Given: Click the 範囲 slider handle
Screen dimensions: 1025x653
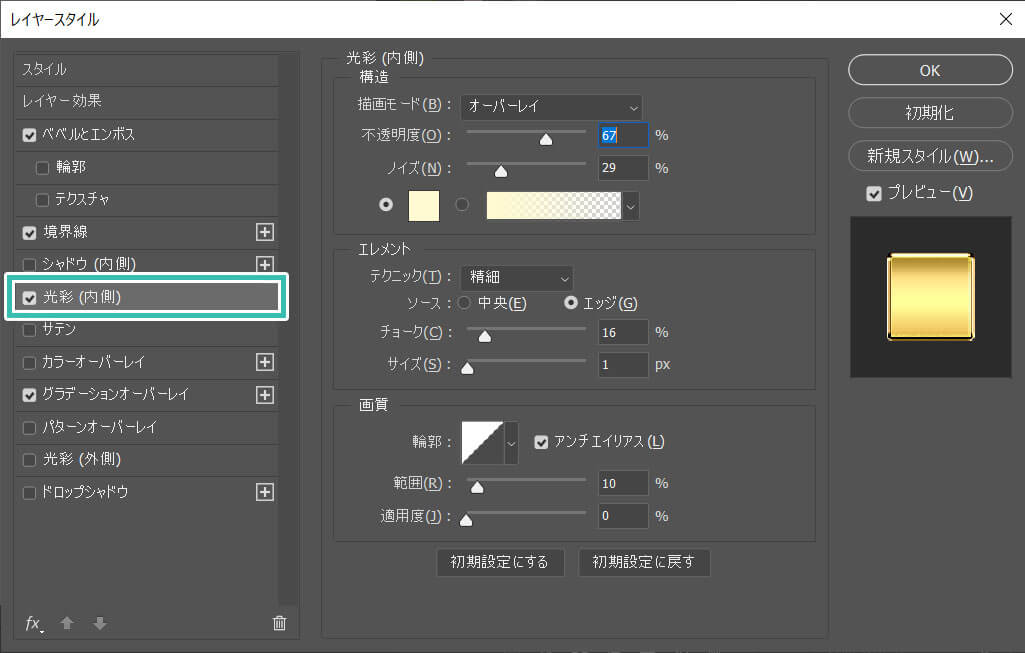Looking at the screenshot, I should [x=477, y=487].
